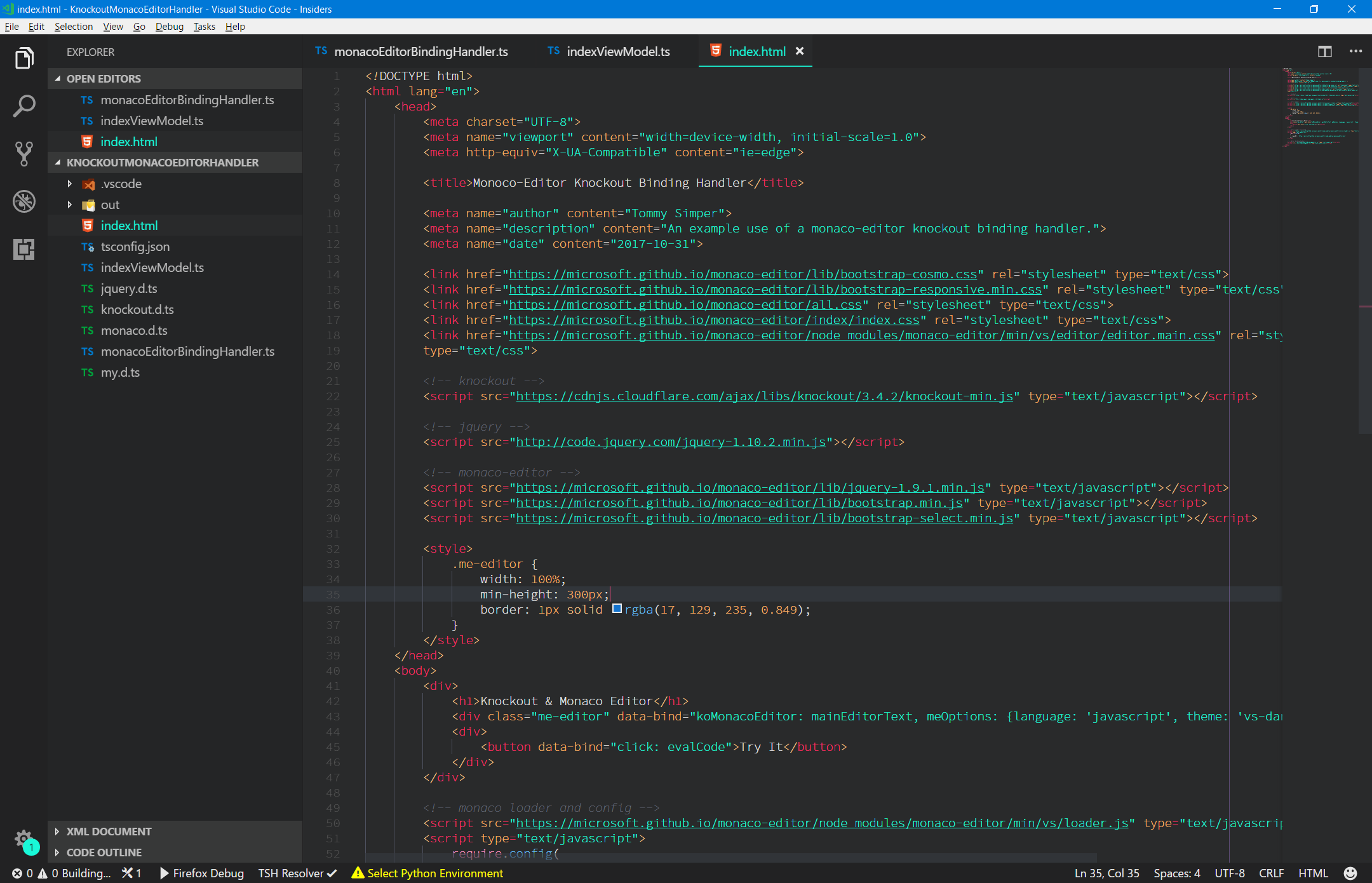The height and width of the screenshot is (883, 1372).
Task: Expand the .vscode folder
Action: (70, 184)
